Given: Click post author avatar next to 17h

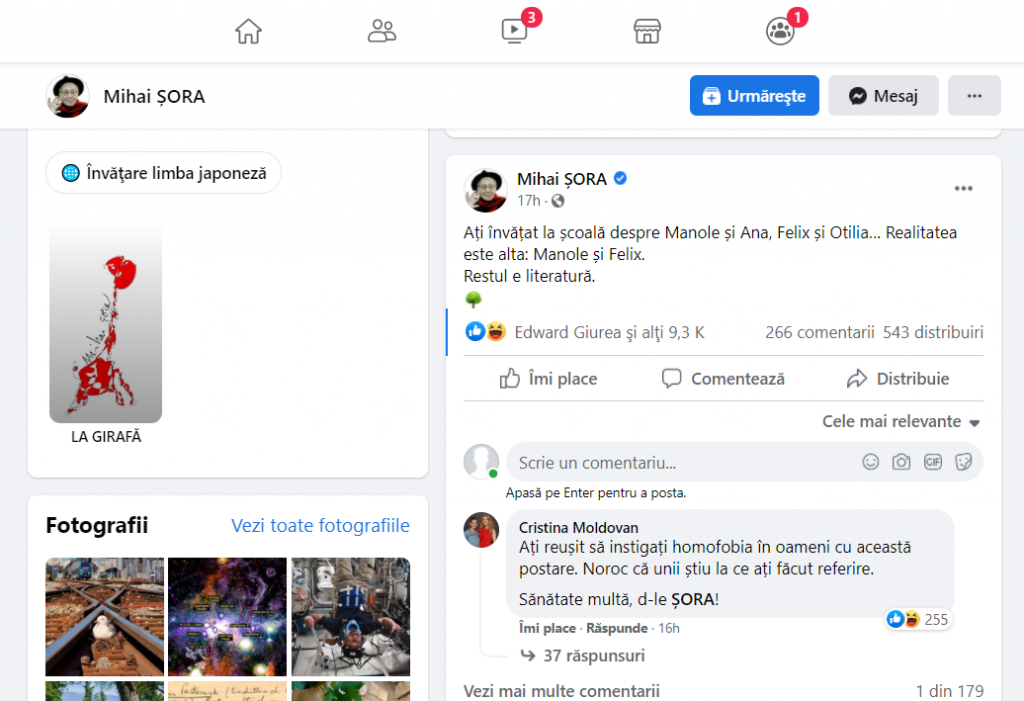Looking at the screenshot, I should (485, 190).
